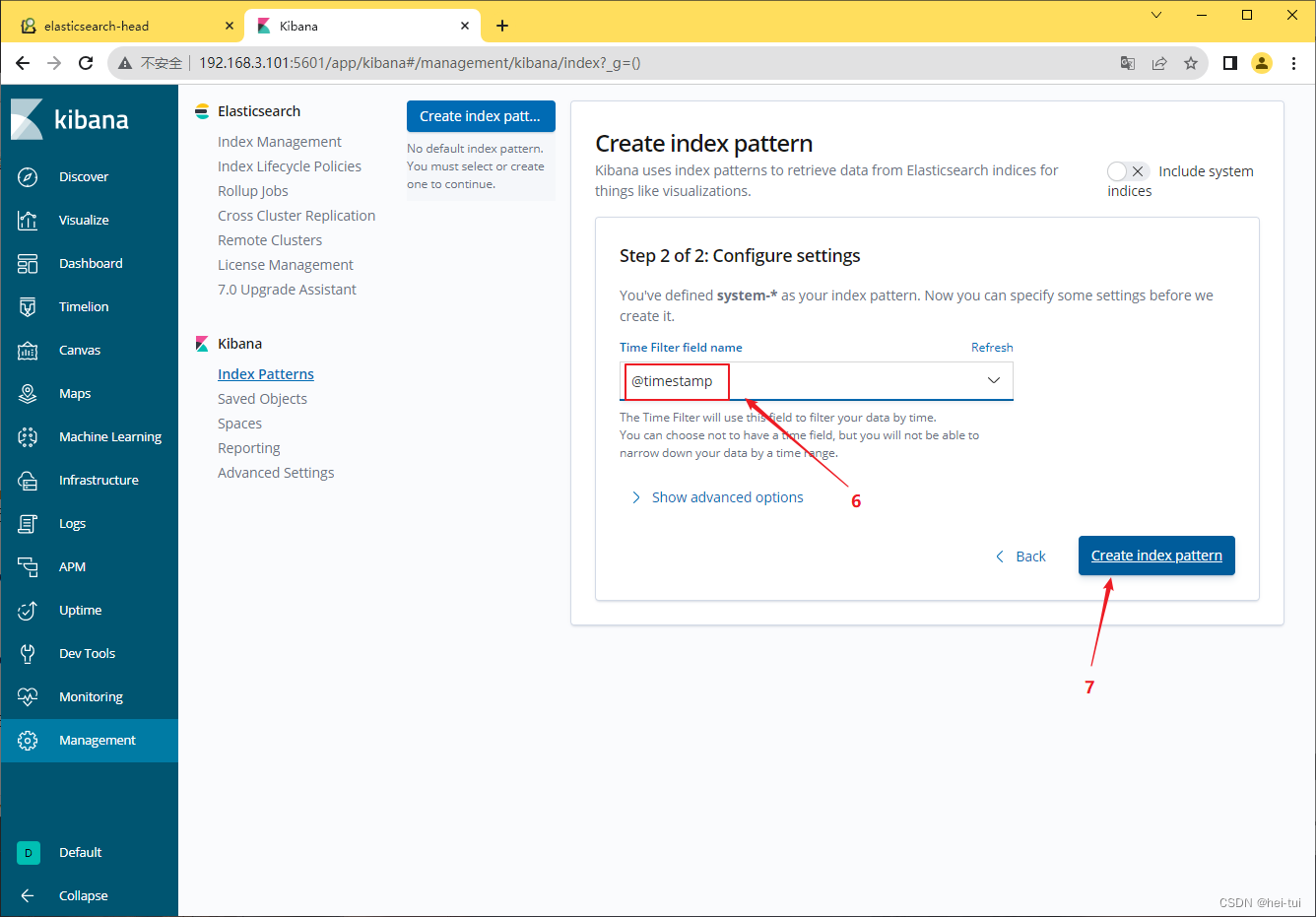Click the browser address bar URL

[421, 63]
